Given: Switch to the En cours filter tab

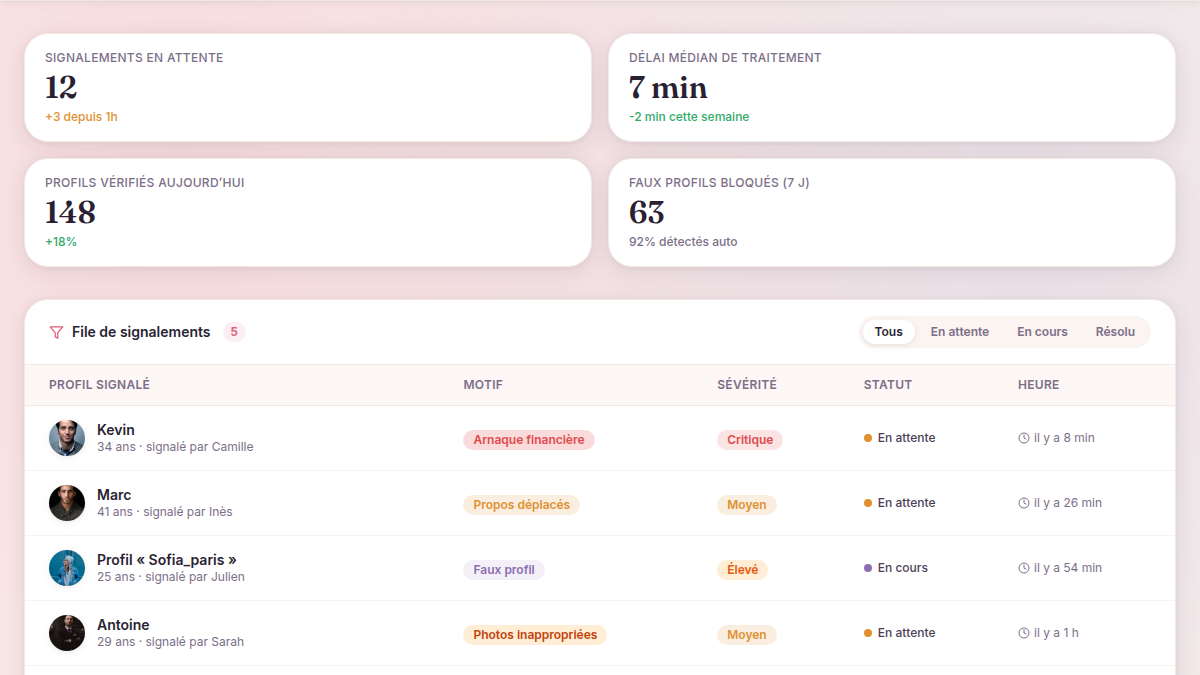Looking at the screenshot, I should tap(1042, 332).
